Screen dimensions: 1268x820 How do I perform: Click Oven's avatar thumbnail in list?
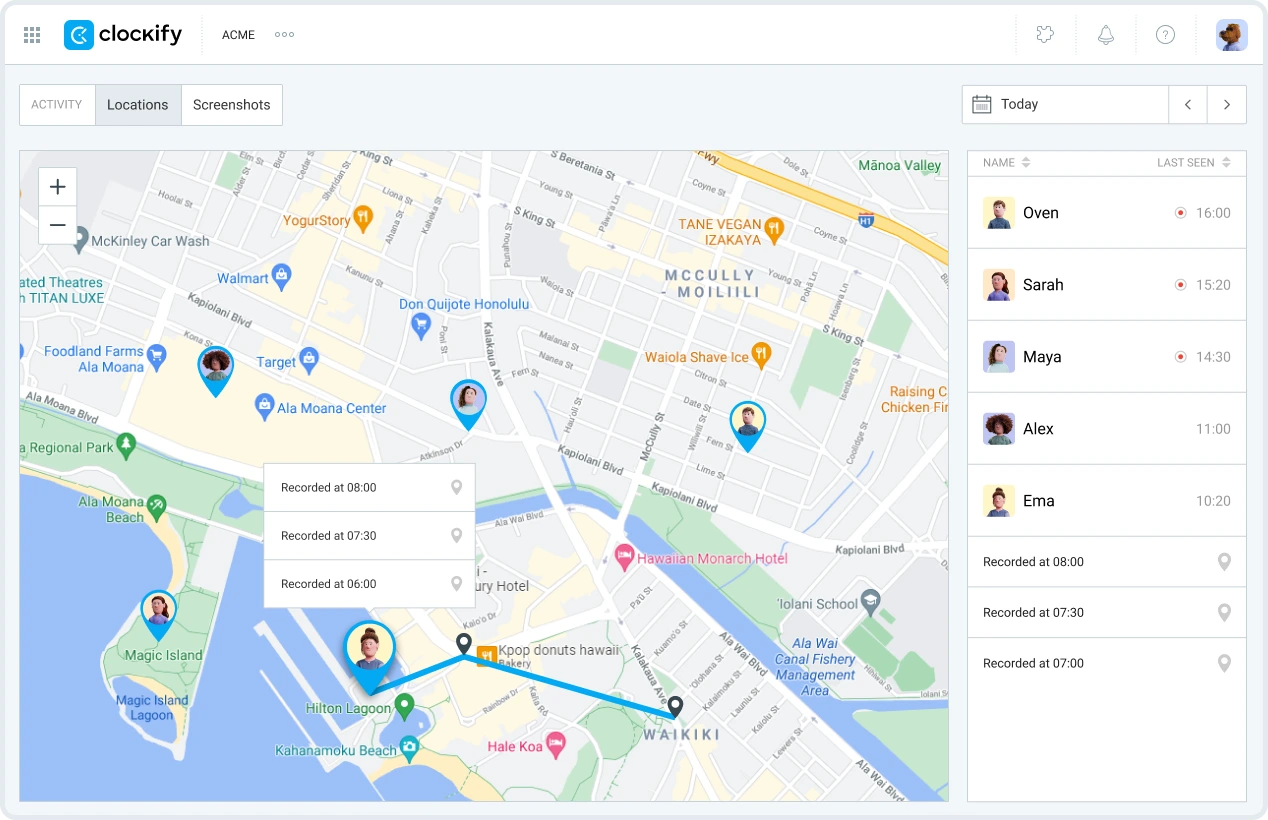click(999, 213)
